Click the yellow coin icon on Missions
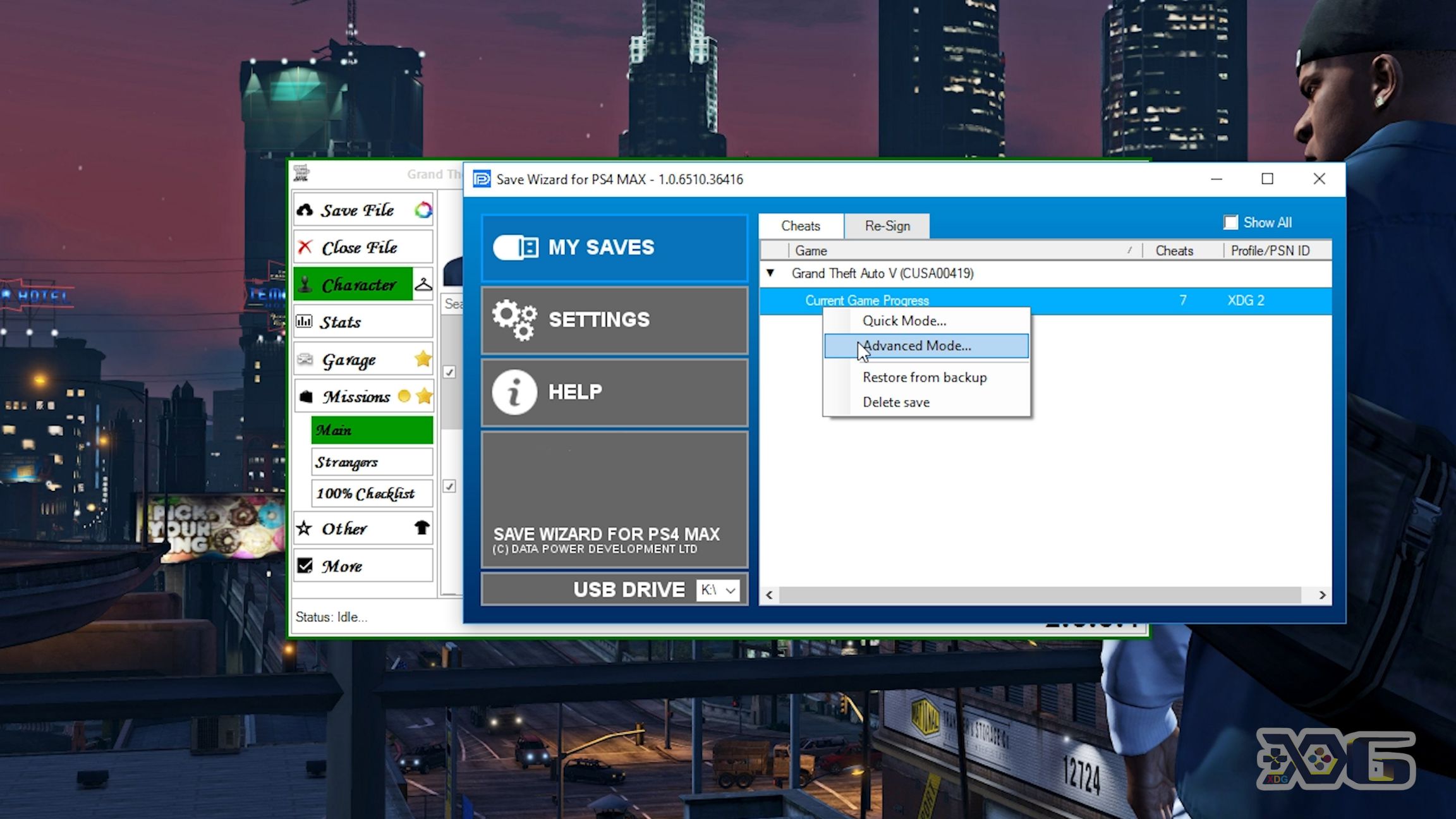The image size is (1456, 819). coord(404,396)
